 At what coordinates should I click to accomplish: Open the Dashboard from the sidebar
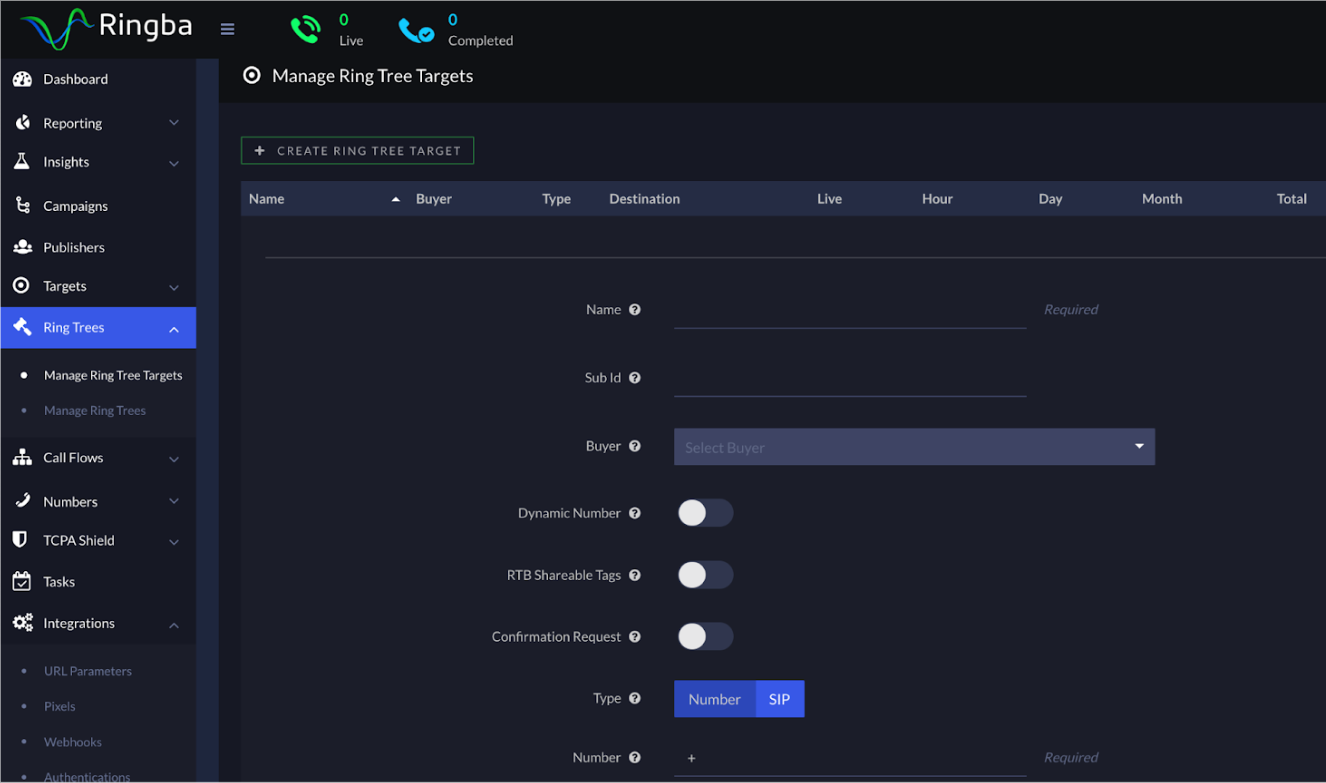coord(22,79)
